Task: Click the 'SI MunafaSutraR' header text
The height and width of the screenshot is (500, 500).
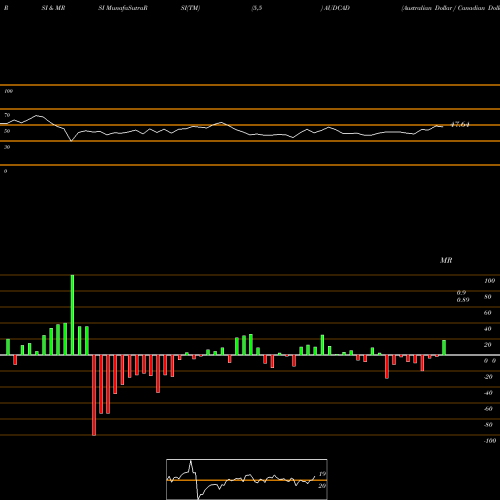Action: 123,8
